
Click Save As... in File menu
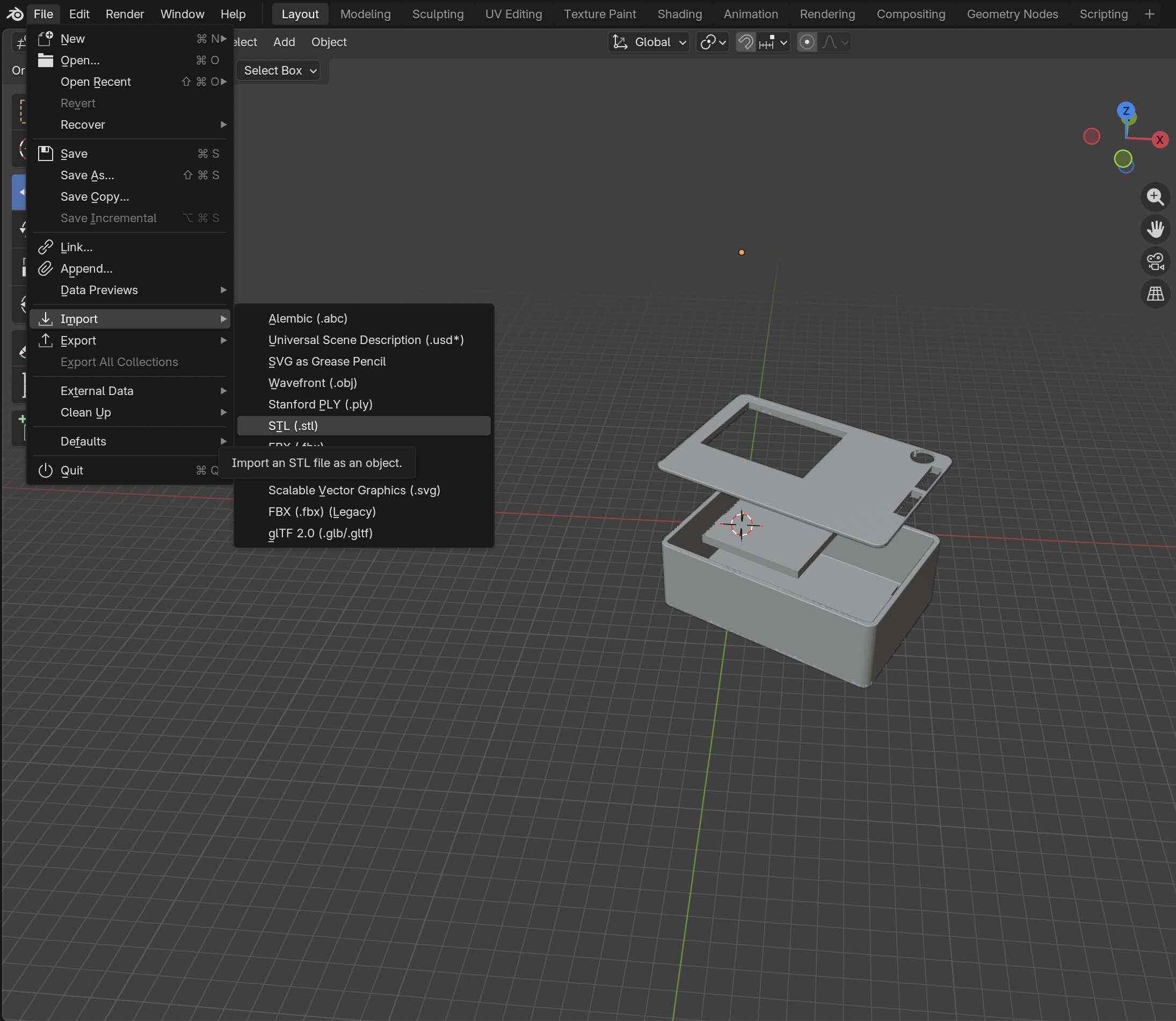[x=87, y=176]
